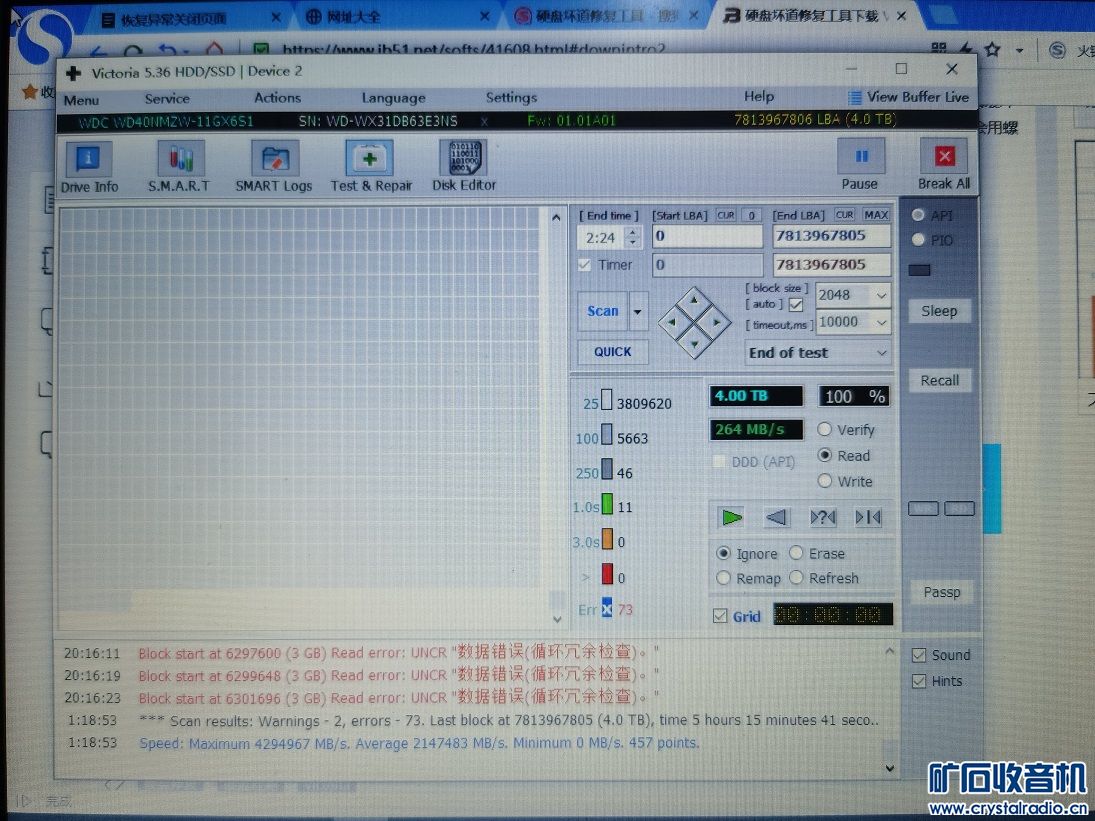Viewport: 1095px width, 821px height.
Task: Click the left arrow on diamond pad
Action: [x=671, y=323]
